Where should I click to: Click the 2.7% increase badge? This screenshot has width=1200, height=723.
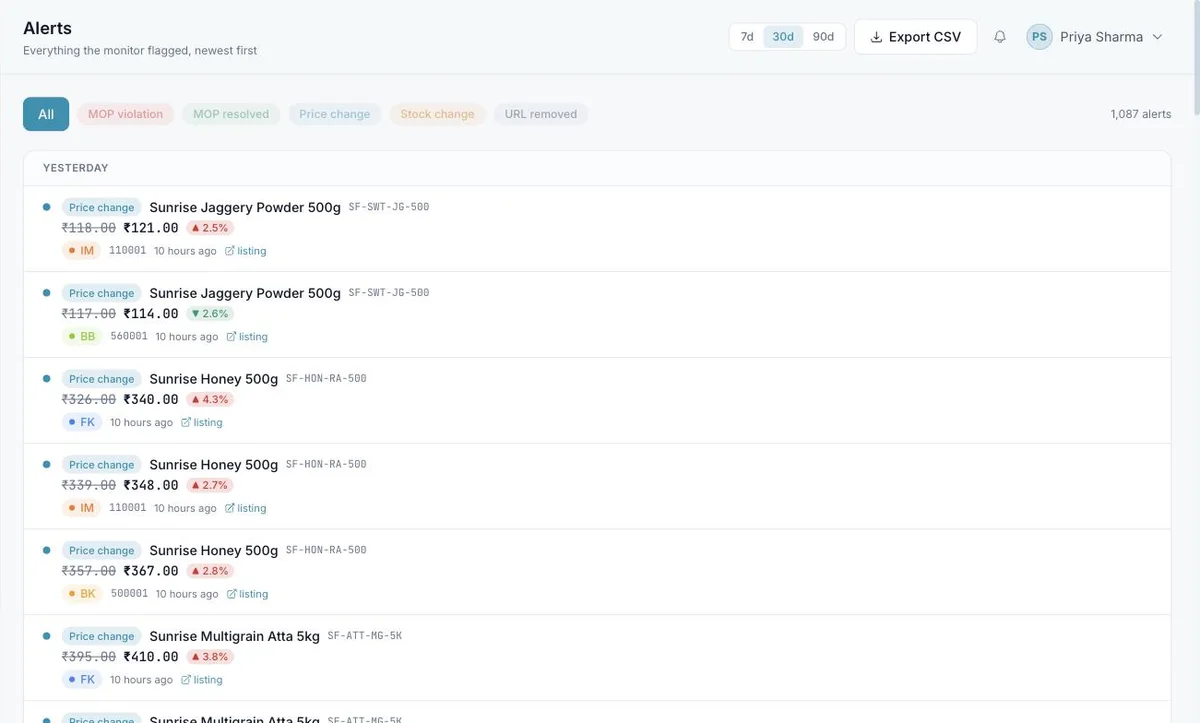(x=210, y=485)
